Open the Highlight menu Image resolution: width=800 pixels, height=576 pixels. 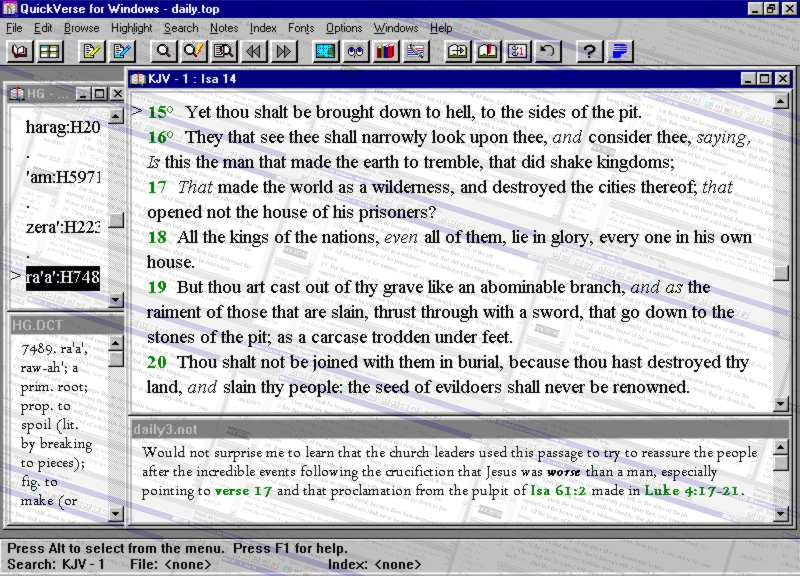click(132, 28)
